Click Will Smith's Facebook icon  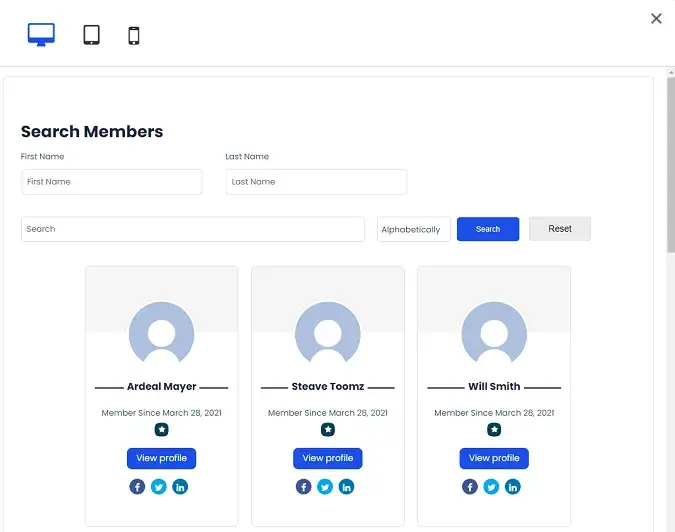point(470,487)
